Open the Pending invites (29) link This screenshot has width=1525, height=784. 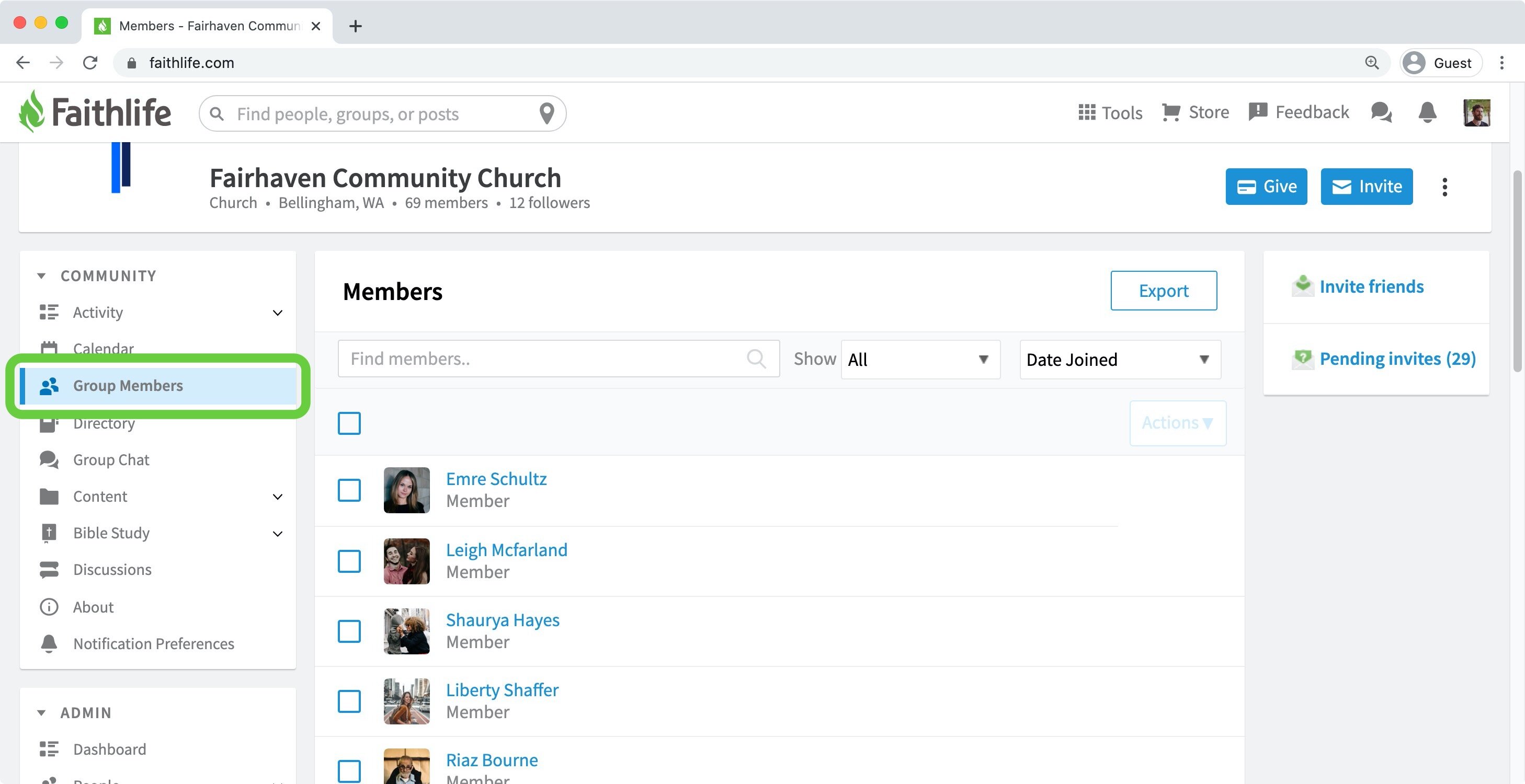click(x=1397, y=359)
